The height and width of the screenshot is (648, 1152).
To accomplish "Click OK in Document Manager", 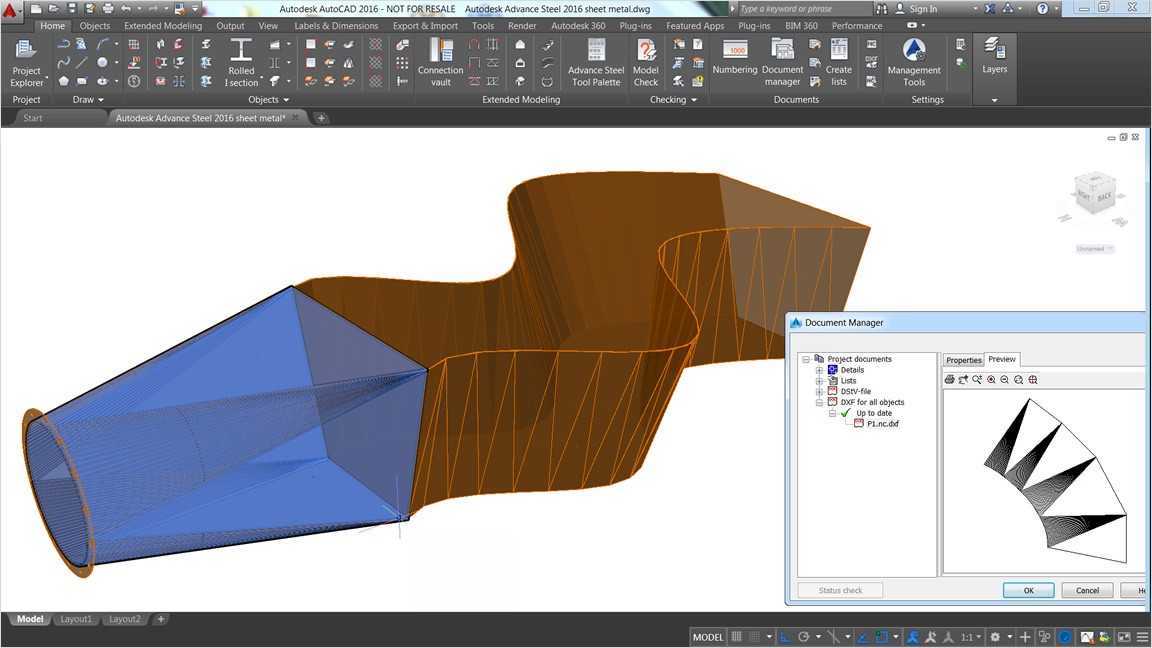I will pos(1029,590).
